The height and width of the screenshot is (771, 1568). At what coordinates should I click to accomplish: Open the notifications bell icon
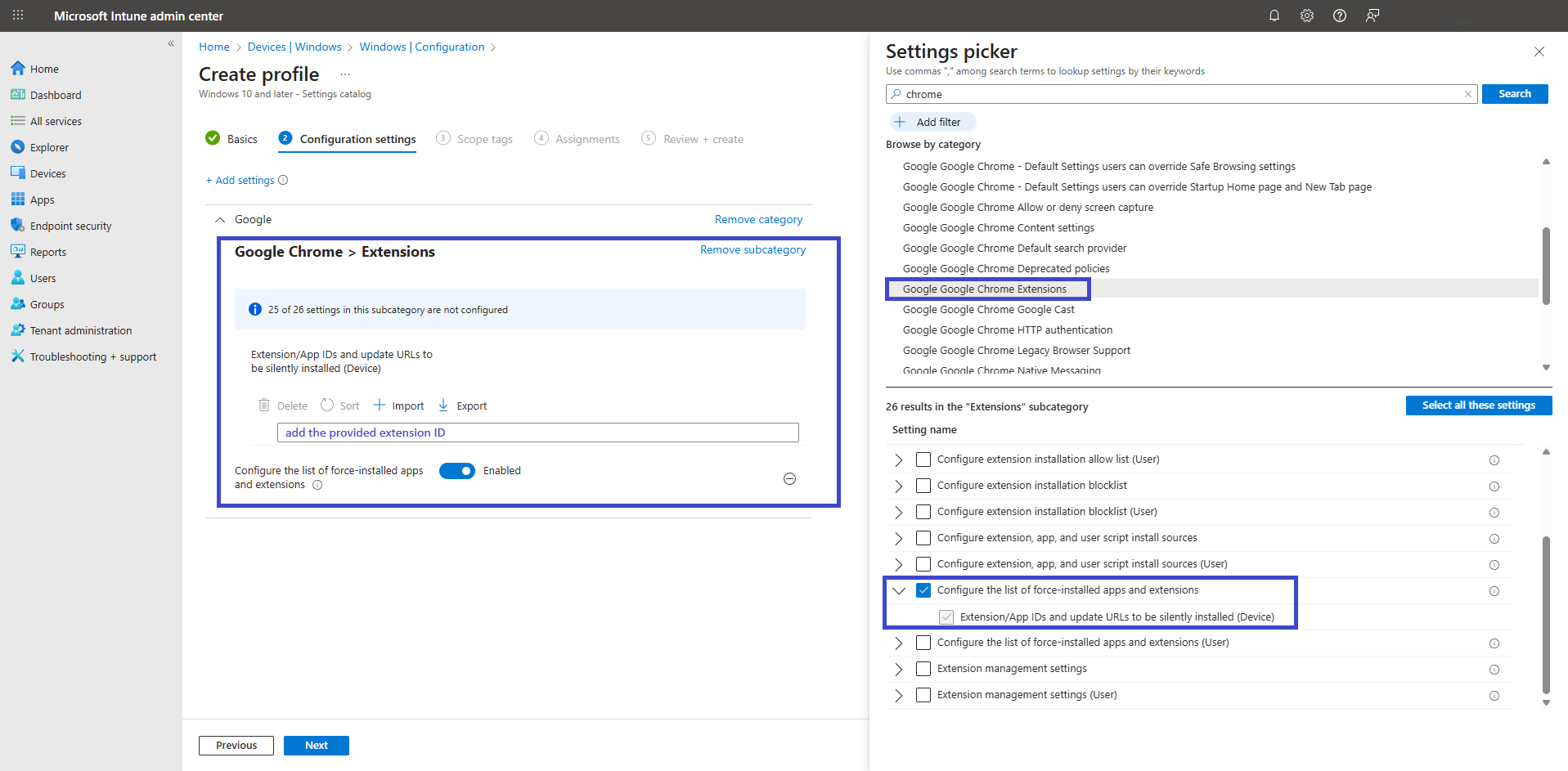click(x=1274, y=16)
